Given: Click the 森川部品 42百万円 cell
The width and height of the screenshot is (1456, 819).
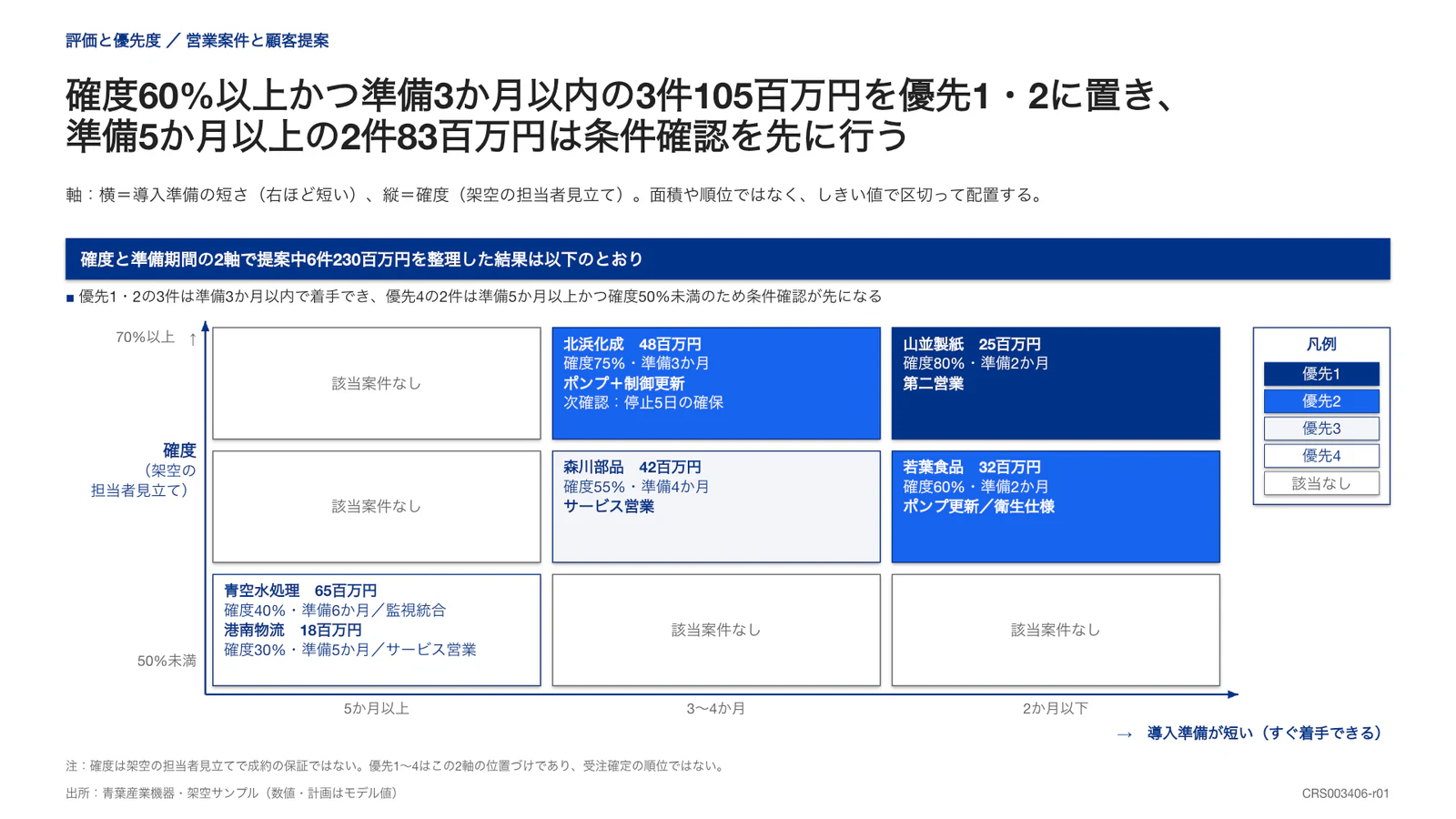Looking at the screenshot, I should coord(716,506).
